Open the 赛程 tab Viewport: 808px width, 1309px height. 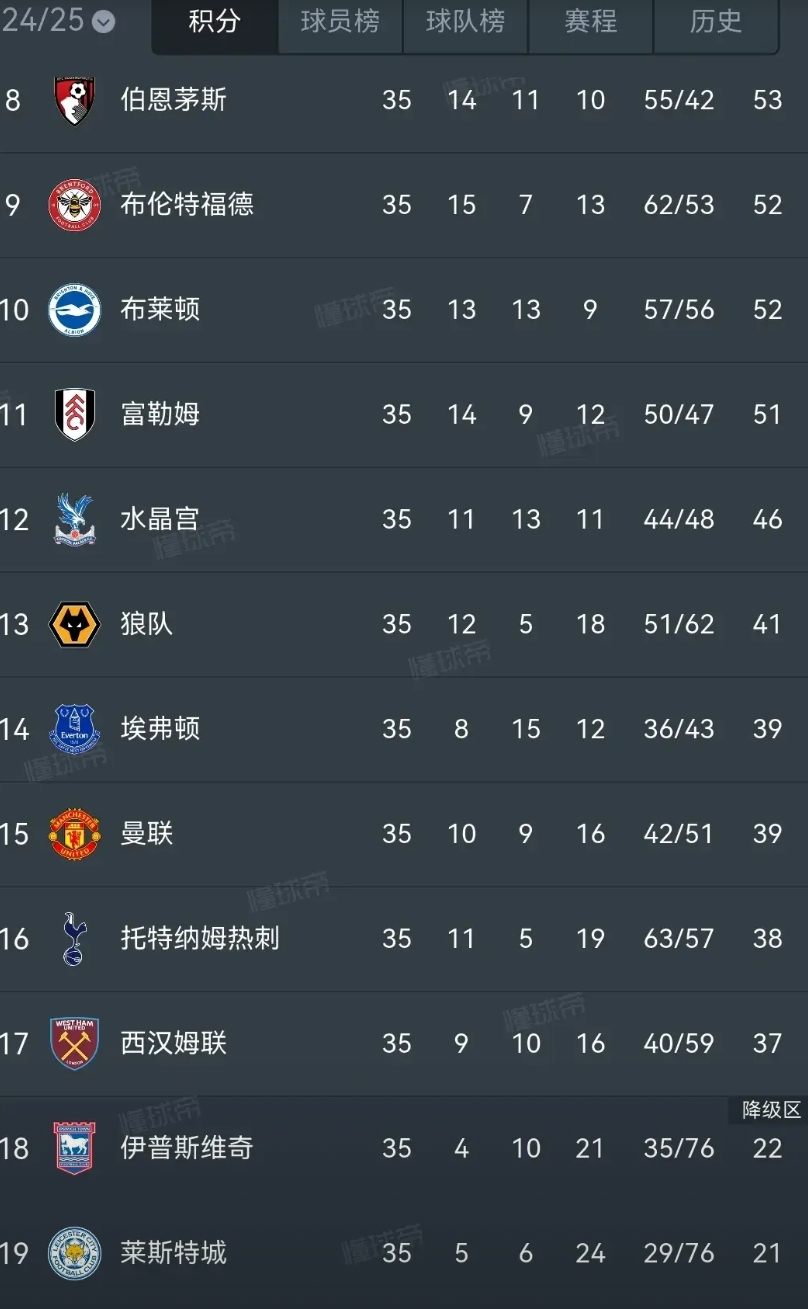(590, 21)
